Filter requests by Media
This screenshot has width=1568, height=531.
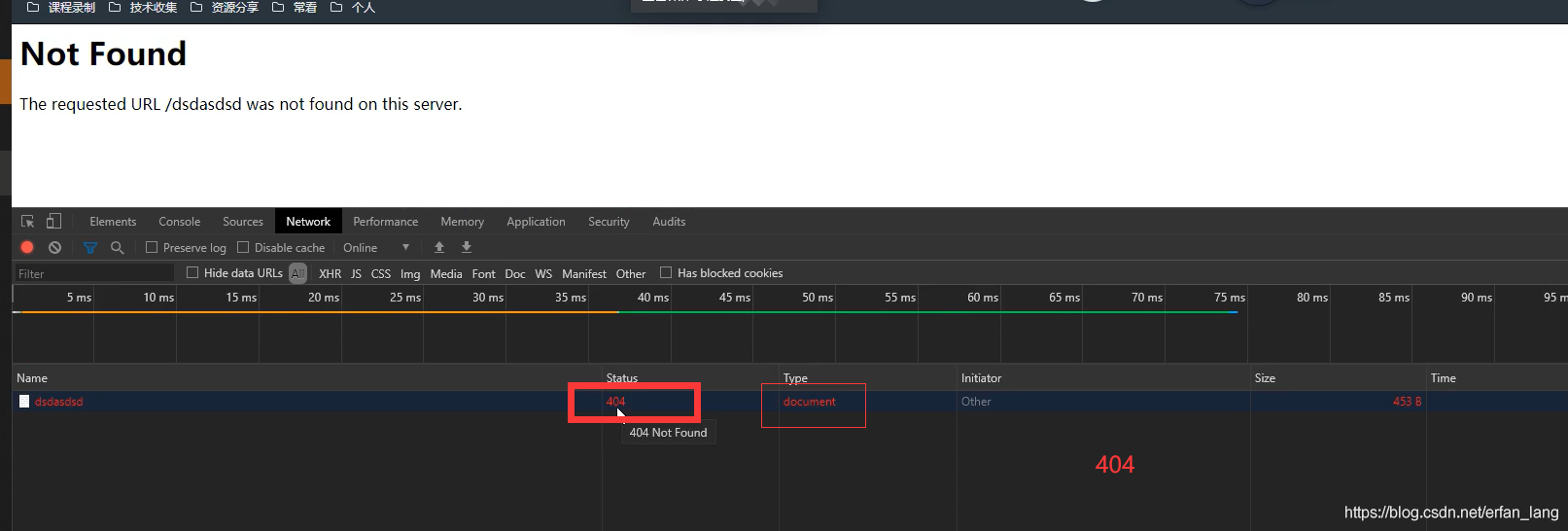[446, 274]
